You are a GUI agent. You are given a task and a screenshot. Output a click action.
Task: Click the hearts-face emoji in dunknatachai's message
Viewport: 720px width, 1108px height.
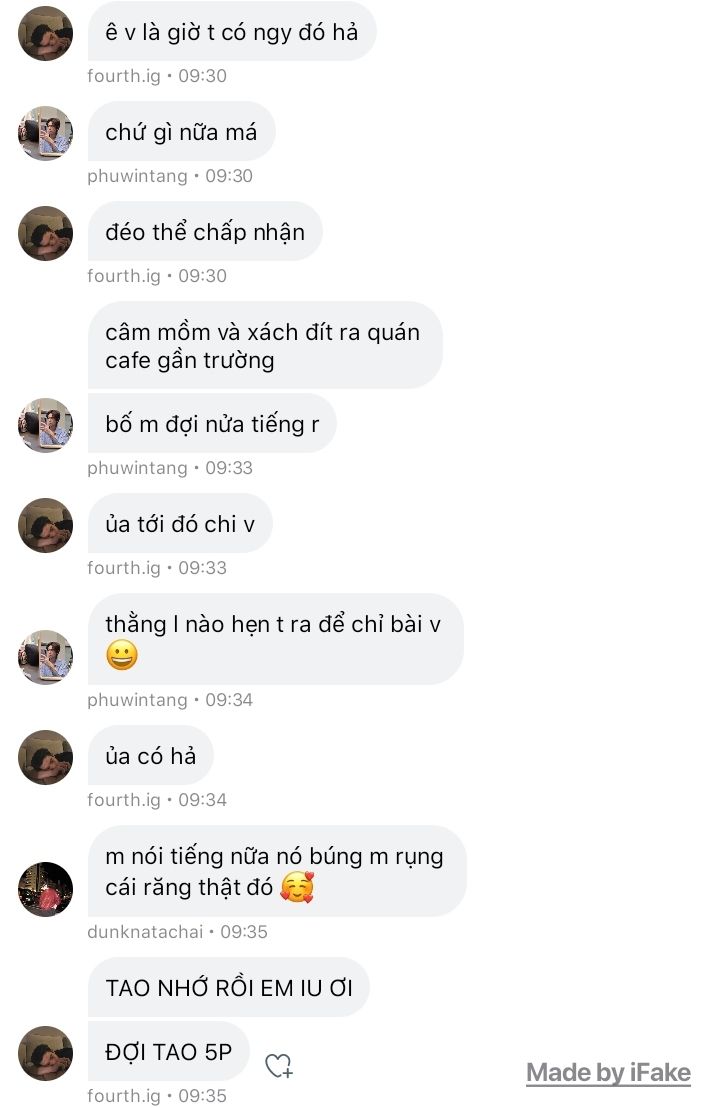297,887
